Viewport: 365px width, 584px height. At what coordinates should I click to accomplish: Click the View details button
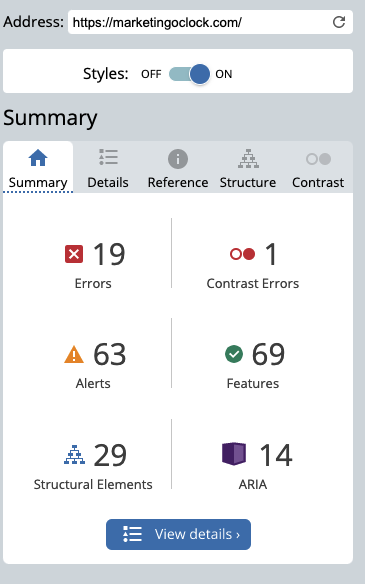tap(178, 534)
